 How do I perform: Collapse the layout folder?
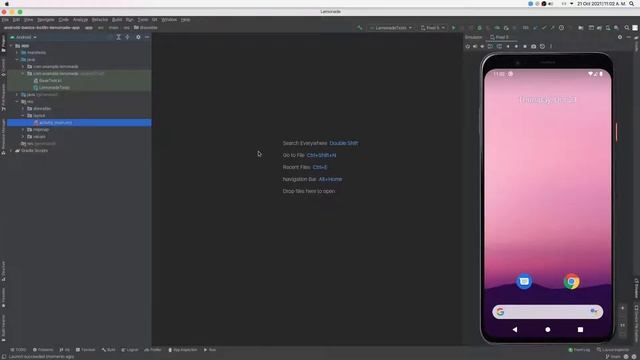click(x=23, y=116)
